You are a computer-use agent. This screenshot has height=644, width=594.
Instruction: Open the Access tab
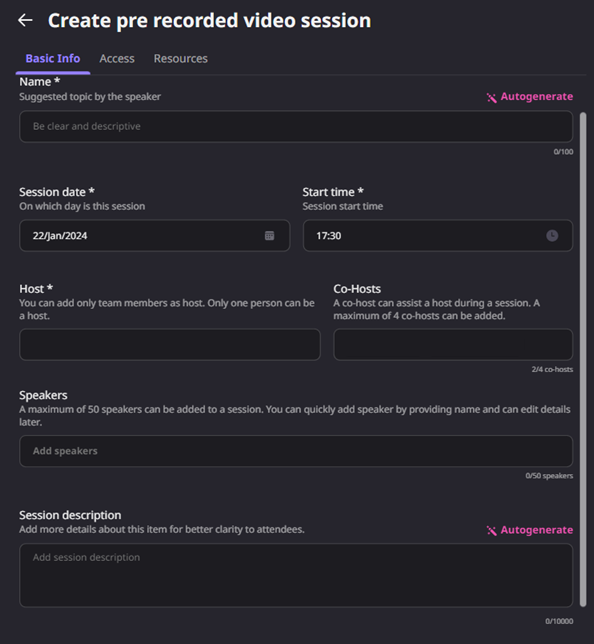(117, 59)
